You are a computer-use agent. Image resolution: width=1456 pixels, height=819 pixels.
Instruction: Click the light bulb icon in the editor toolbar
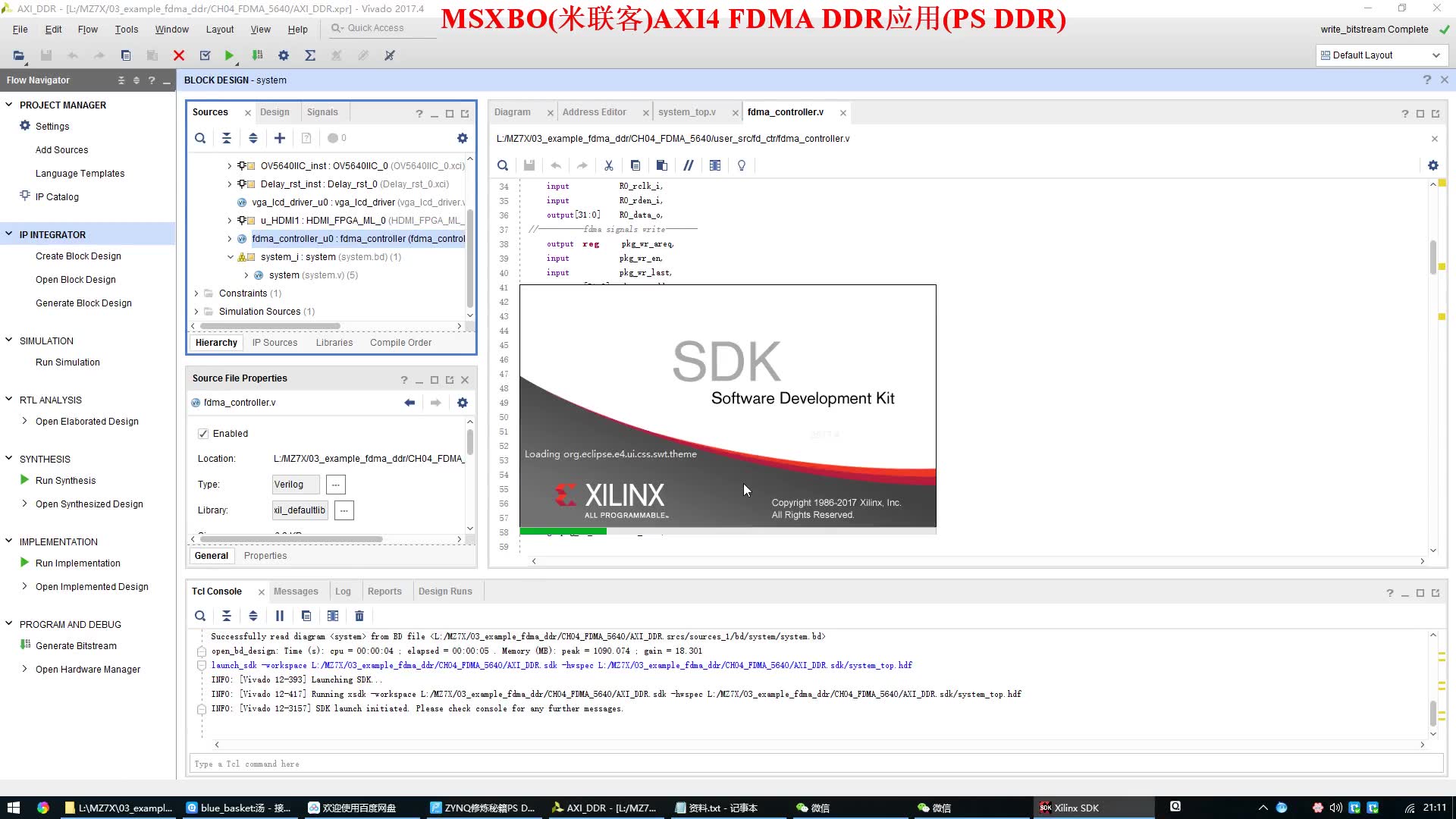(x=741, y=165)
